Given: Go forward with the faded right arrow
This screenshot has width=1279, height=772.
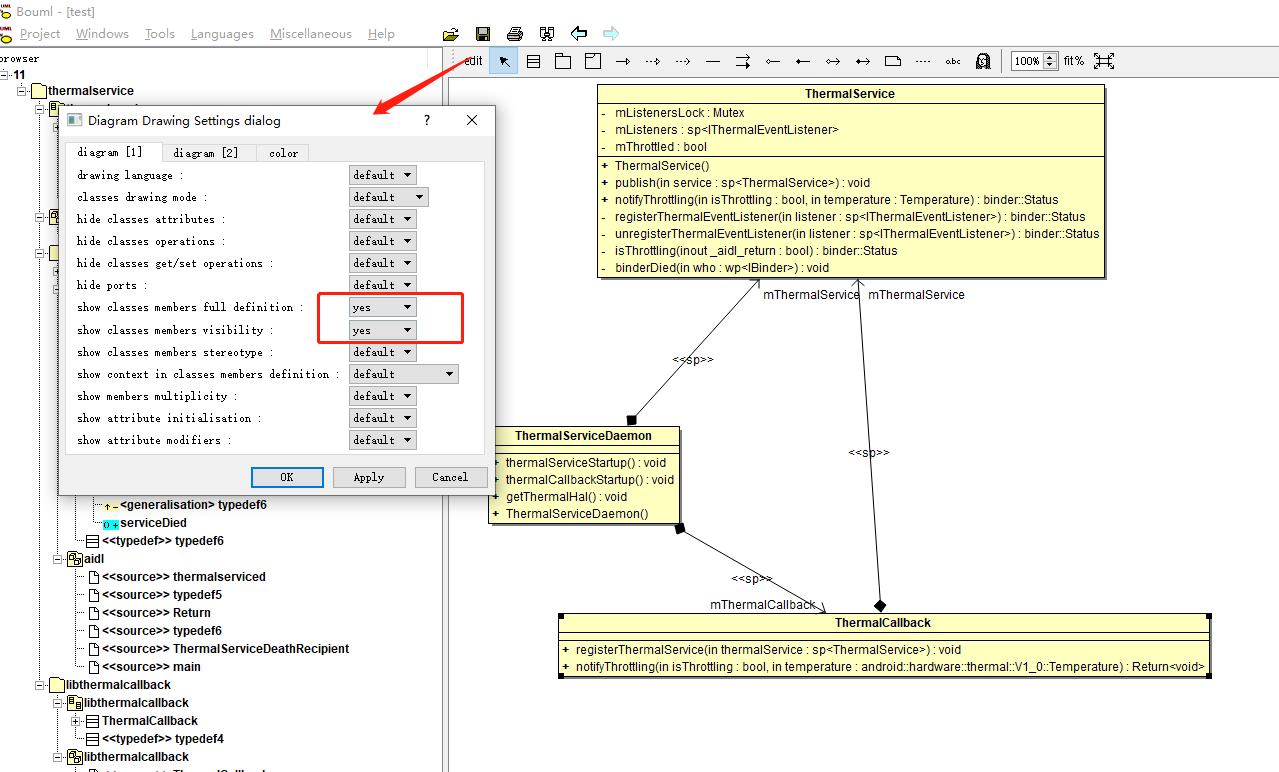Looking at the screenshot, I should click(611, 34).
